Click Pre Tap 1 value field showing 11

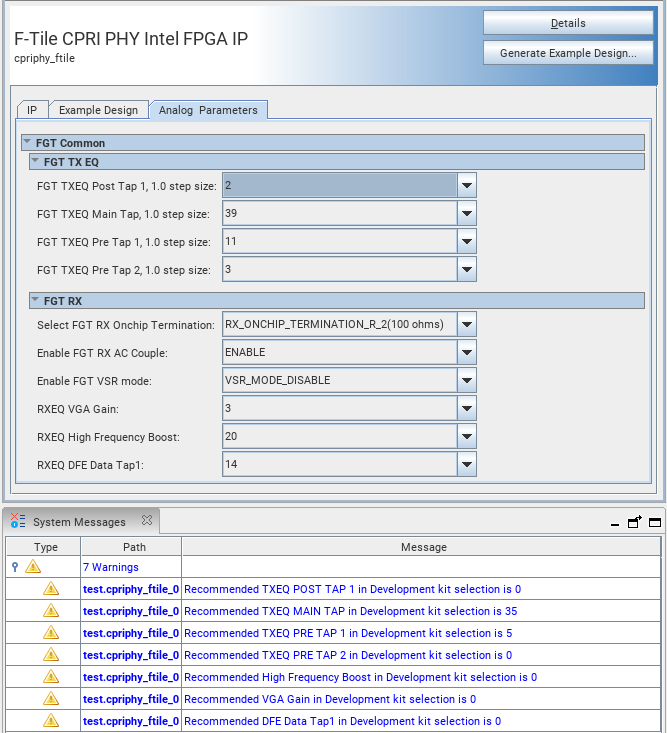[340, 242]
